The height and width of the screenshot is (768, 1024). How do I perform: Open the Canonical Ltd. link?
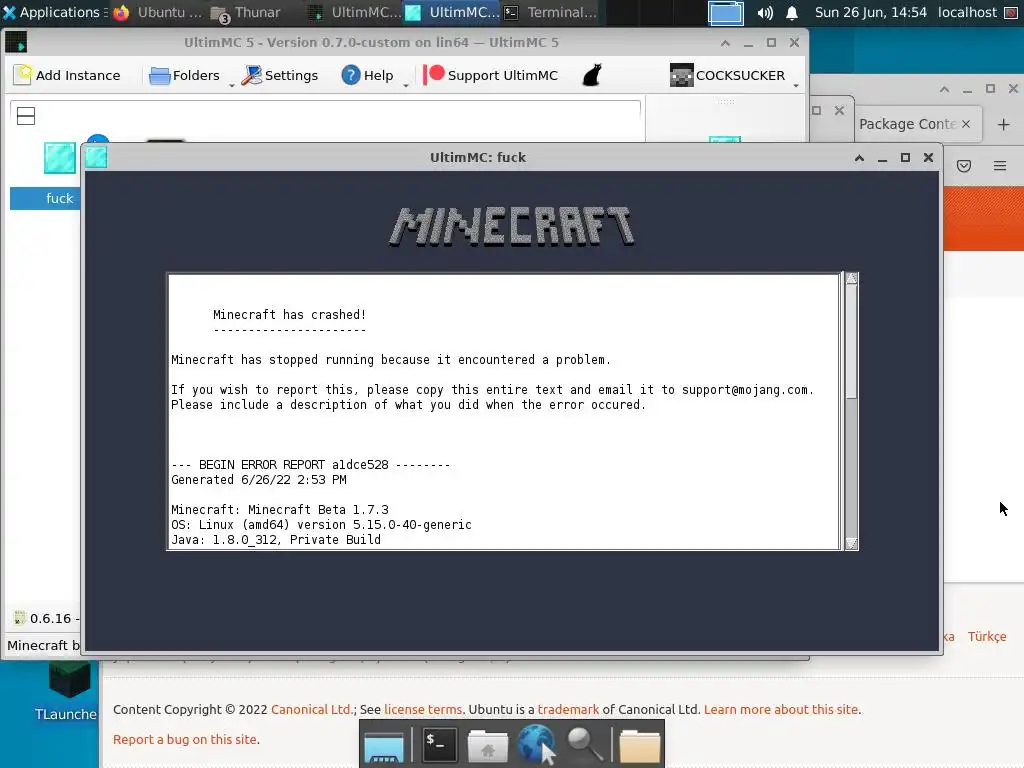pos(311,709)
